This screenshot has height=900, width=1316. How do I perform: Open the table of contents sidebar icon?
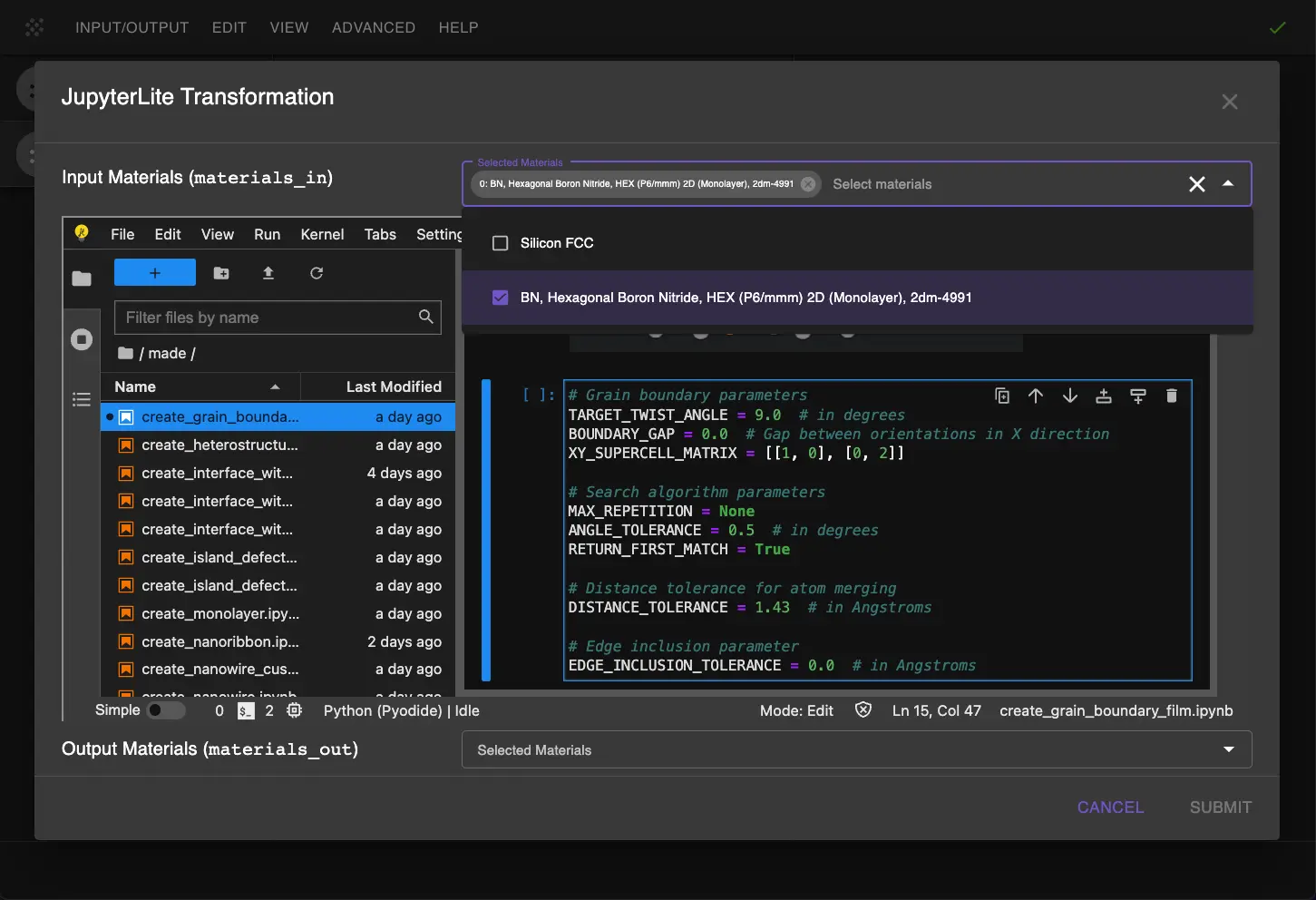(x=82, y=399)
